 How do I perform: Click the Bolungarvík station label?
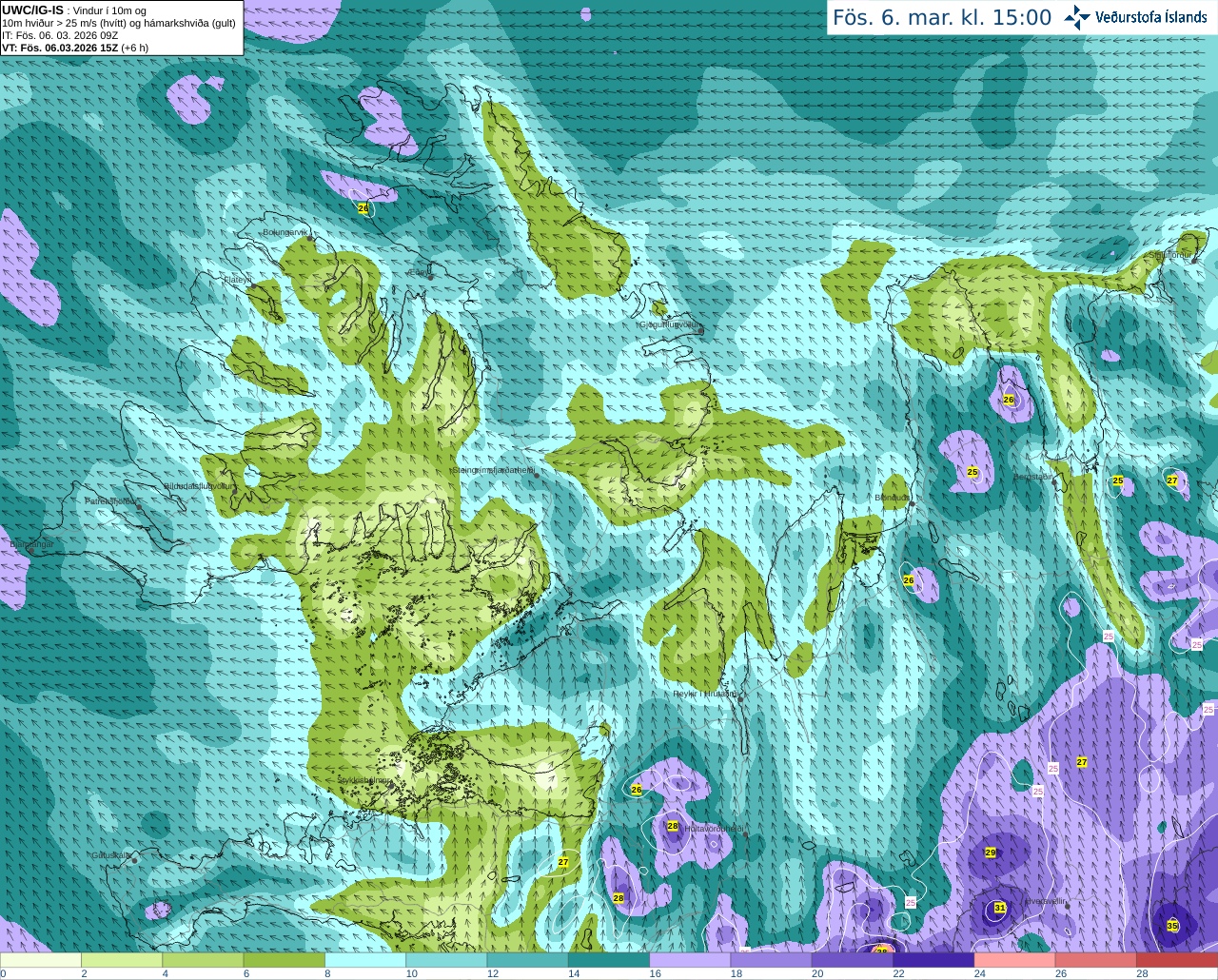pyautogui.click(x=285, y=232)
